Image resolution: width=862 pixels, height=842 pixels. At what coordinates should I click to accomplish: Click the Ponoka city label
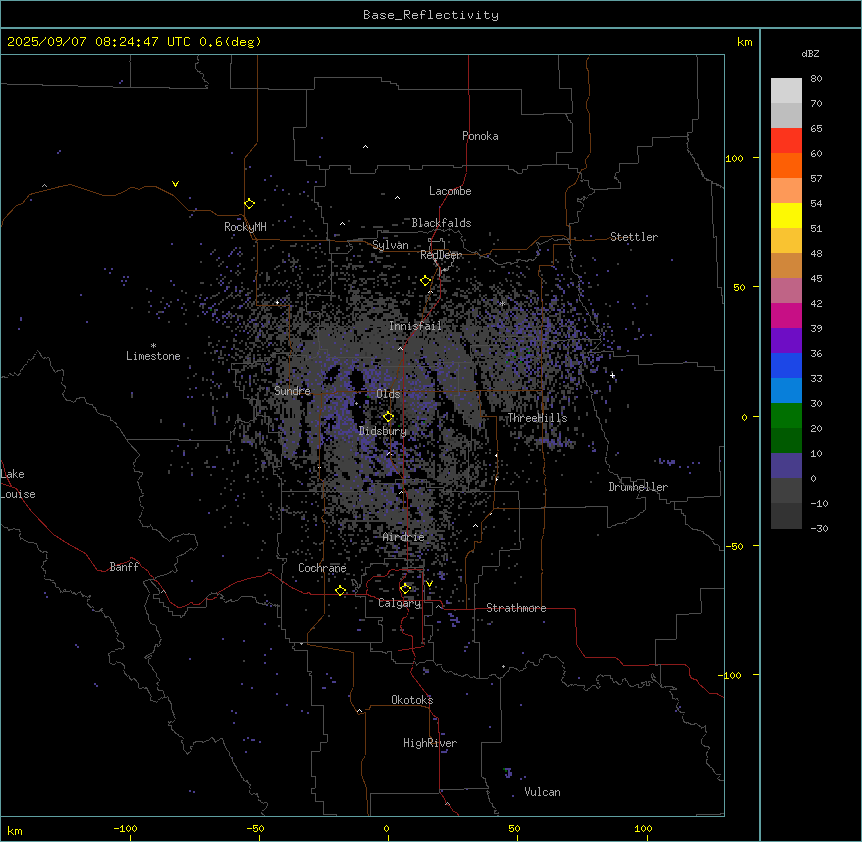click(x=480, y=136)
